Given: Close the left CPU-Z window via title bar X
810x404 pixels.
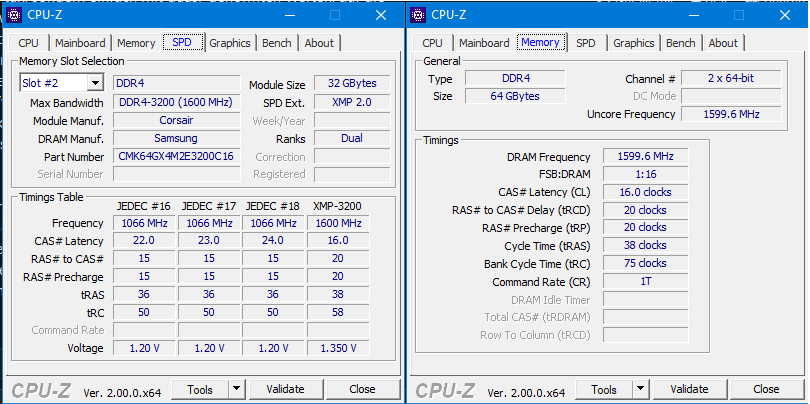Looking at the screenshot, I should coord(381,15).
